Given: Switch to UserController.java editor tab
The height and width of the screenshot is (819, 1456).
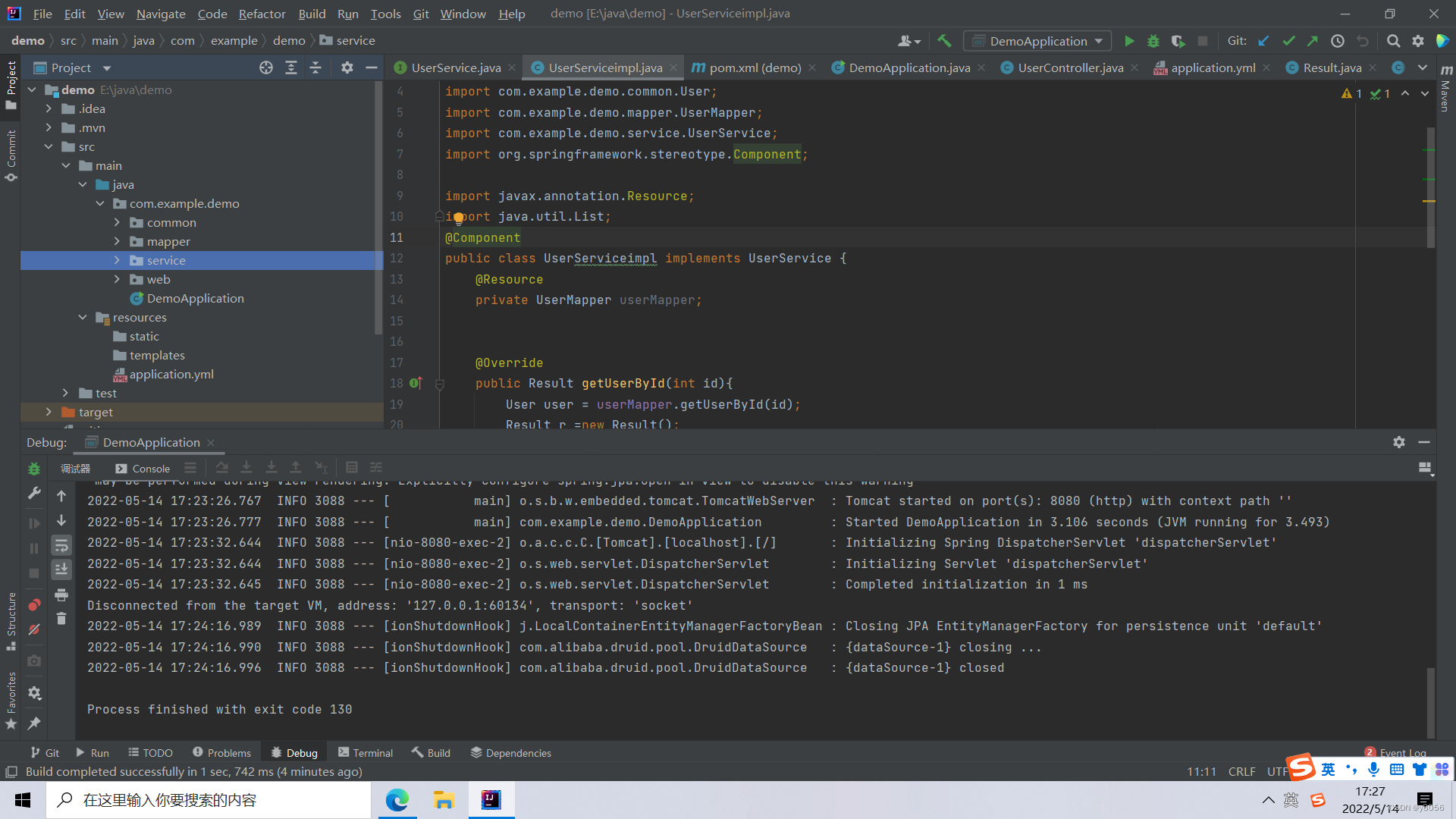Looking at the screenshot, I should point(1070,67).
